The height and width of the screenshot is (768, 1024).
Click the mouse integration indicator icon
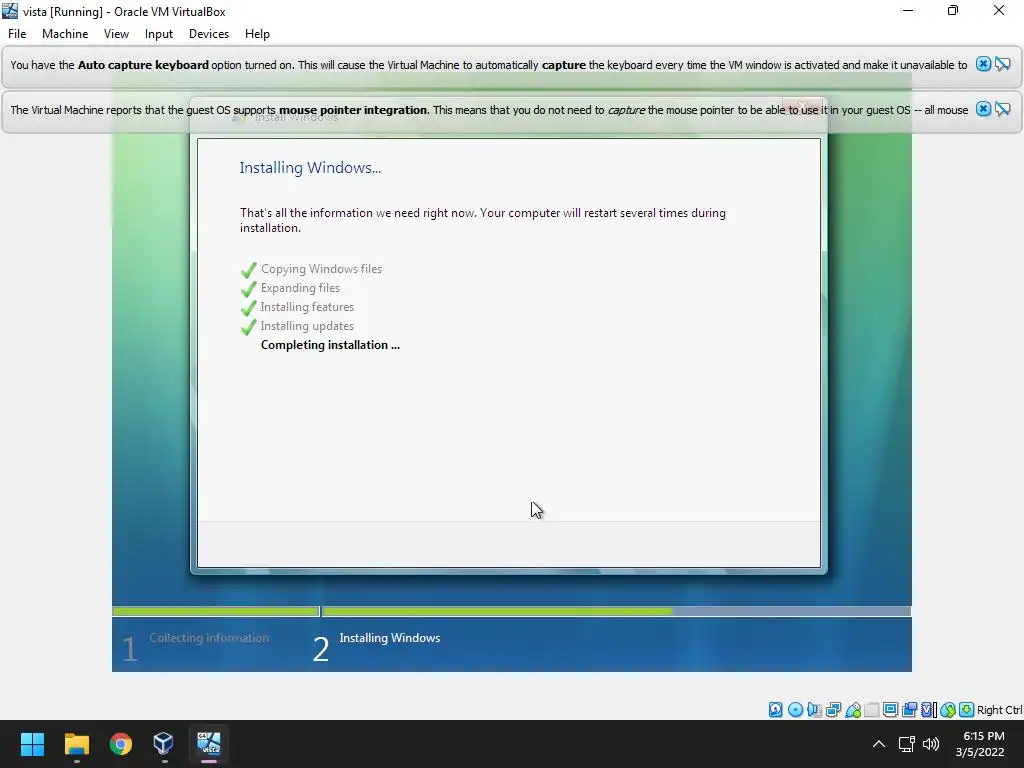coord(948,710)
